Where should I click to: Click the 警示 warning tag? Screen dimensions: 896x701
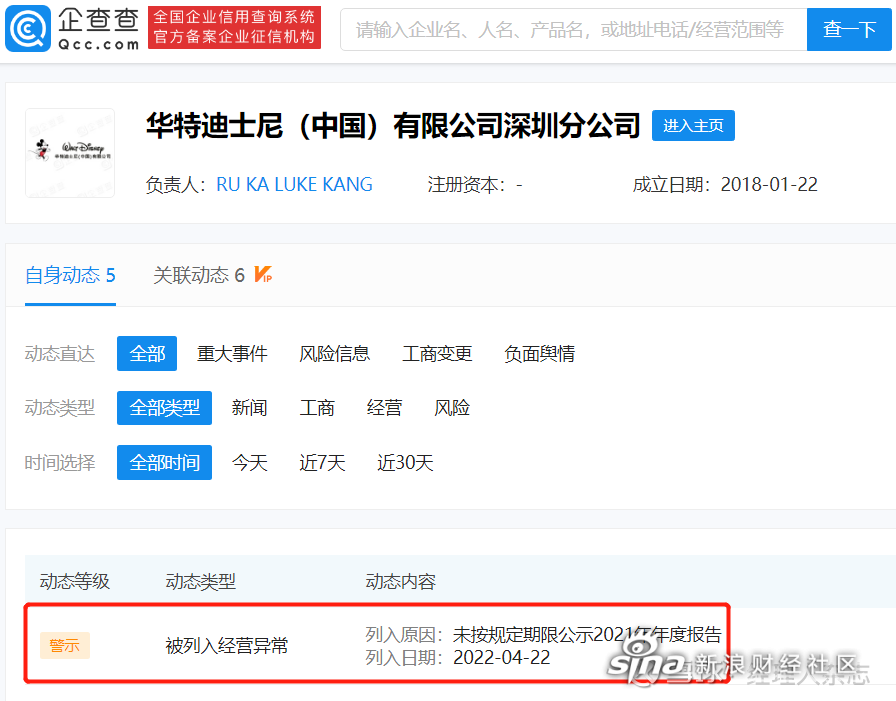coord(65,646)
